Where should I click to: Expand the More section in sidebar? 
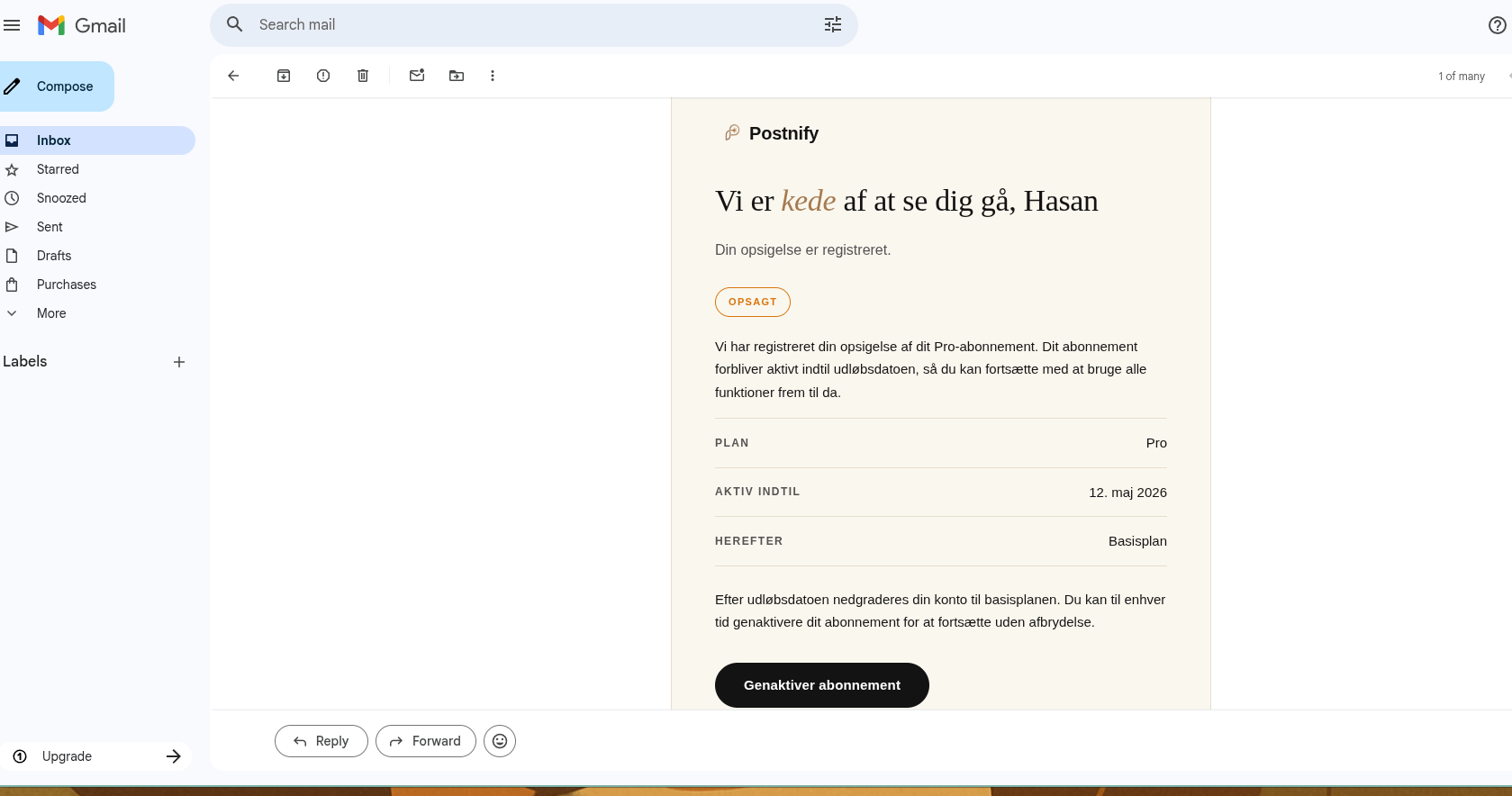pos(51,313)
